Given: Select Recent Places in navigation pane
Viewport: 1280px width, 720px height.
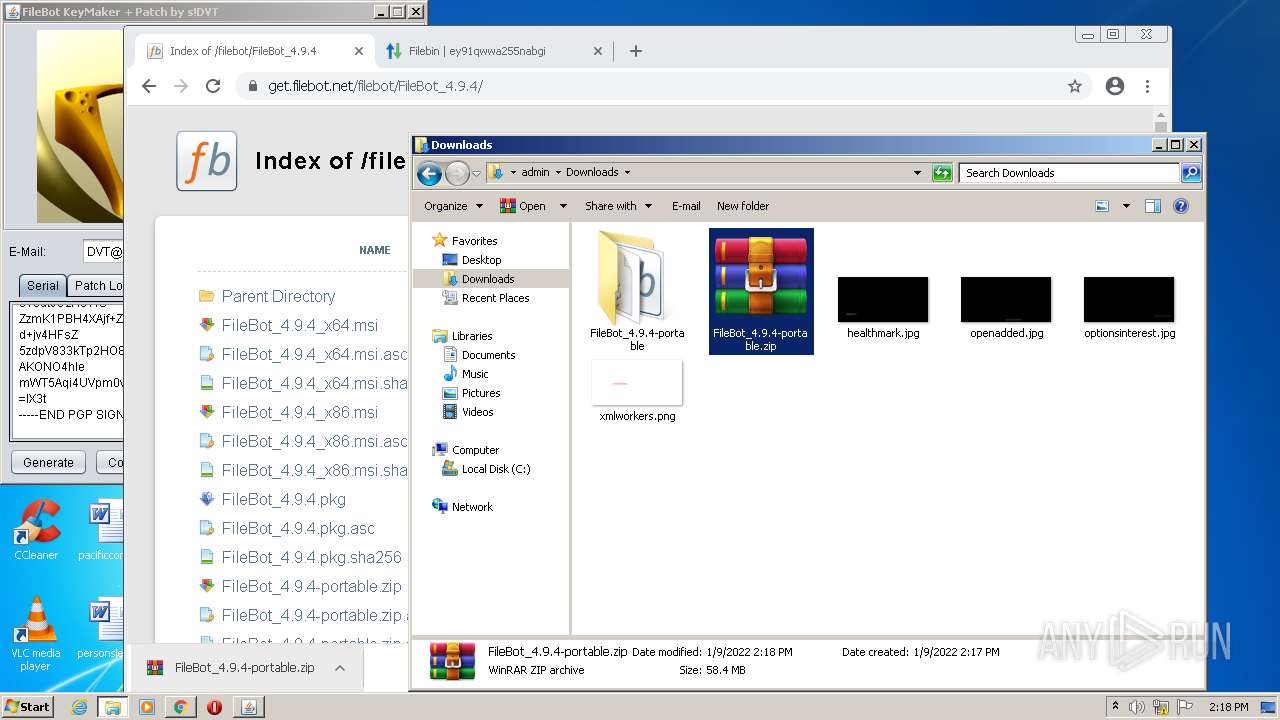Looking at the screenshot, I should (495, 298).
